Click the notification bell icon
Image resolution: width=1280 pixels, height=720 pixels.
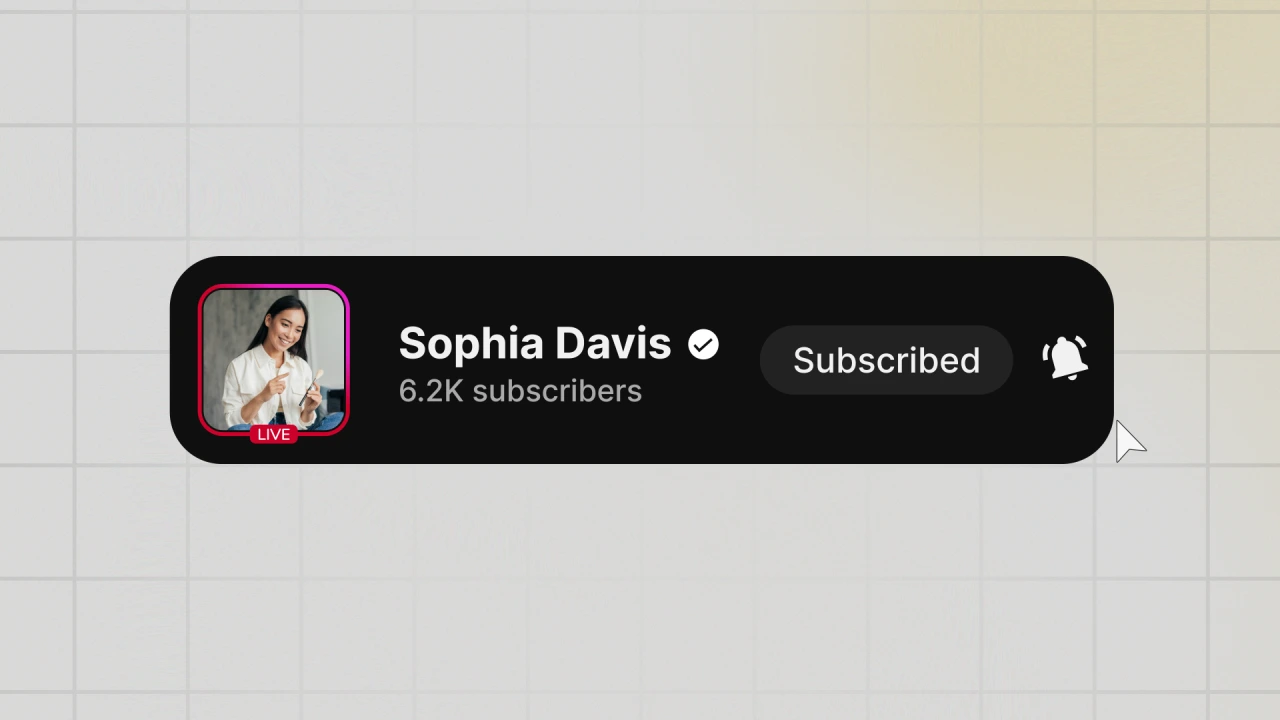click(1066, 358)
